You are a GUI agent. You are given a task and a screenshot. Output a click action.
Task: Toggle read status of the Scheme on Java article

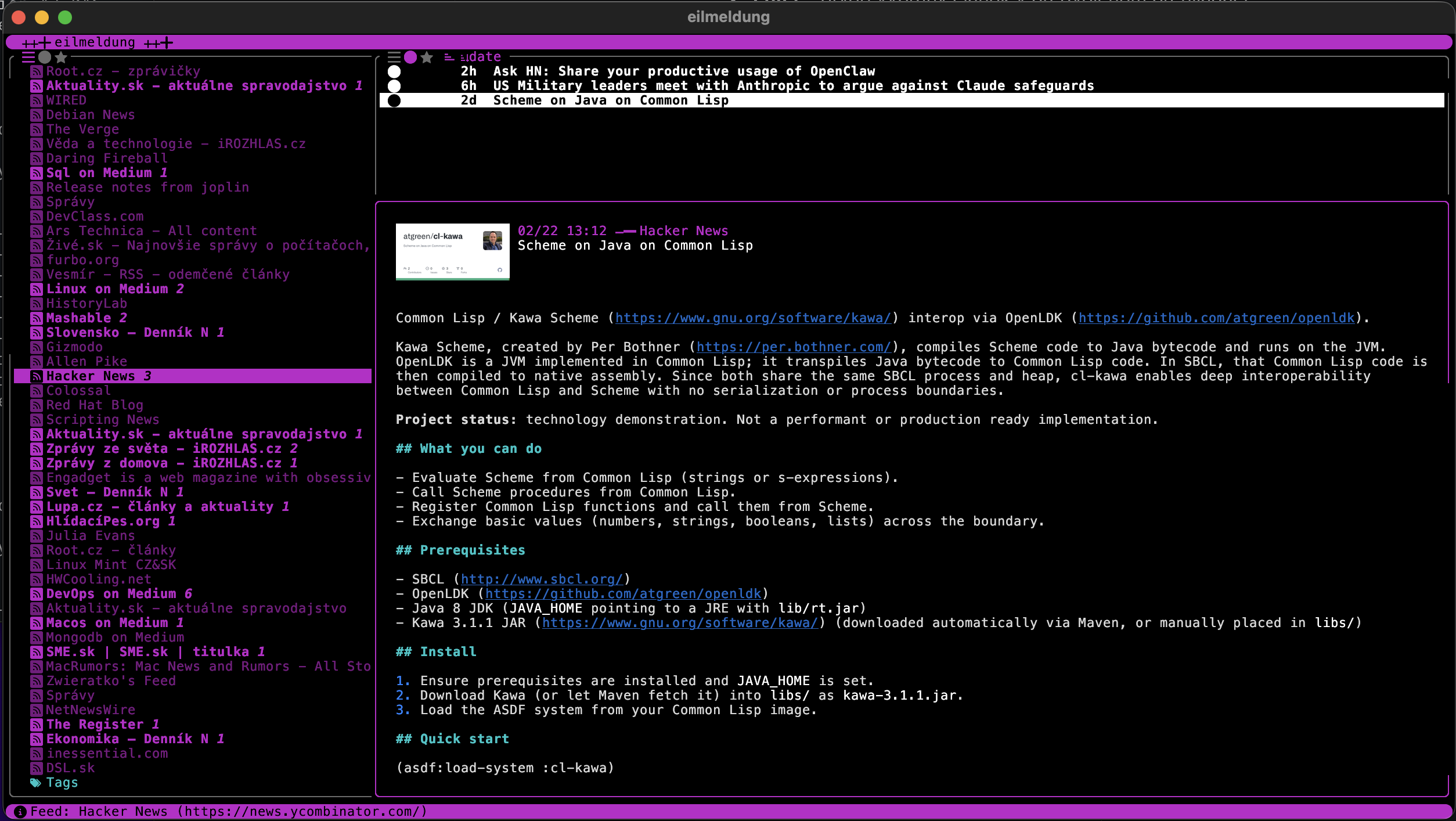pos(394,100)
